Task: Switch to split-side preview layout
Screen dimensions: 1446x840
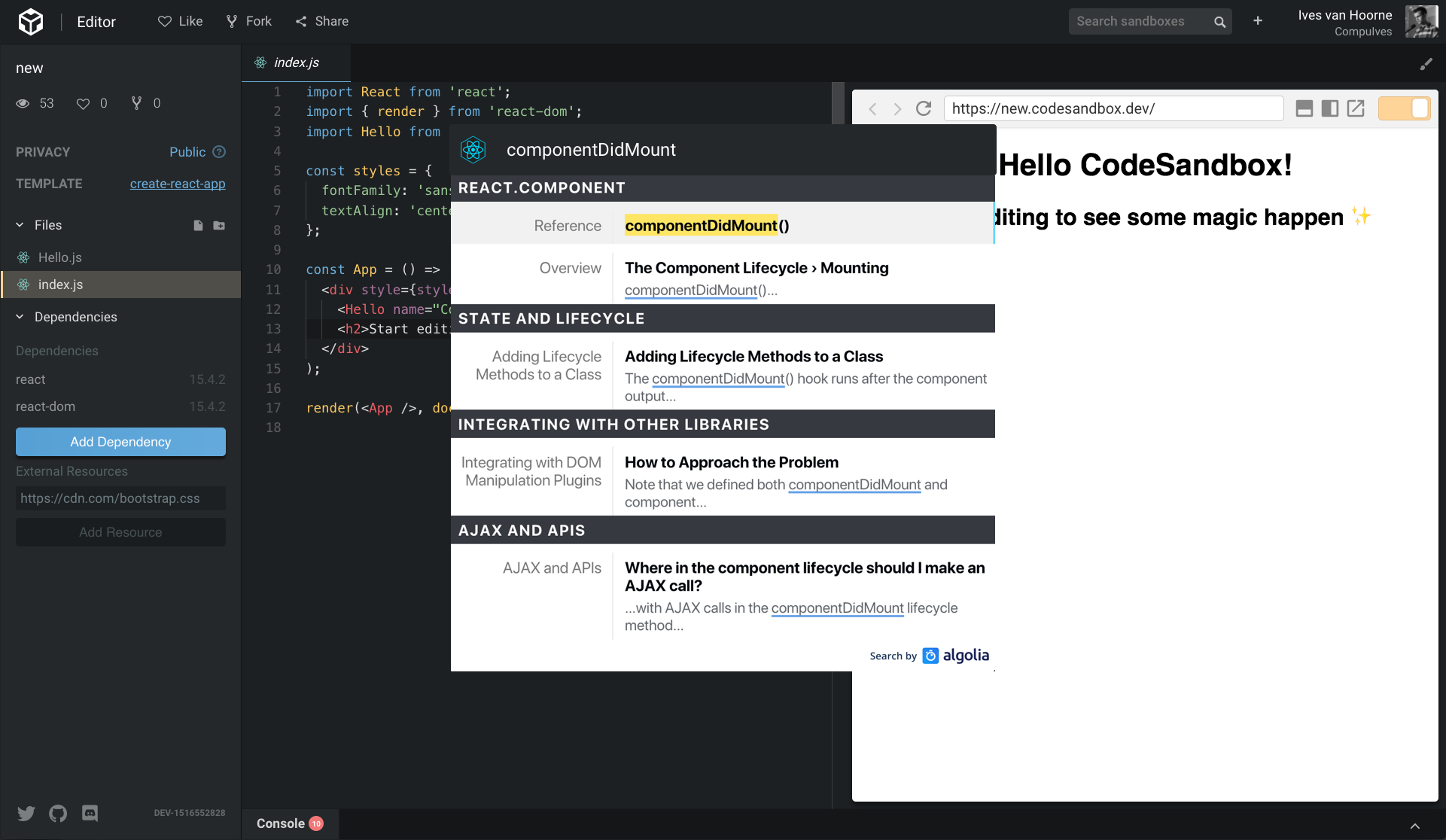Action: point(1330,108)
